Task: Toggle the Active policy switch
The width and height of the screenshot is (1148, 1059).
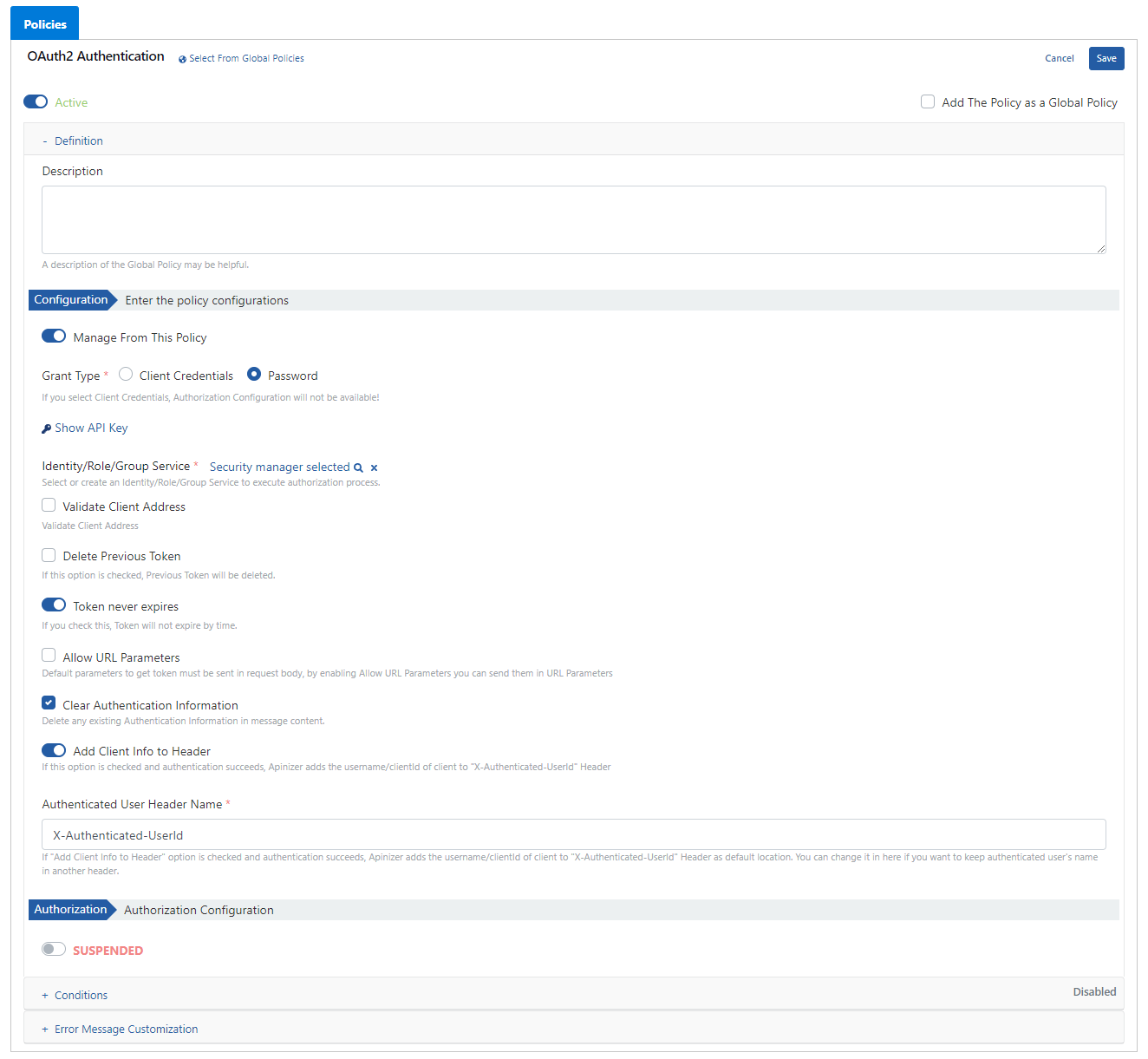Action: pos(36,101)
